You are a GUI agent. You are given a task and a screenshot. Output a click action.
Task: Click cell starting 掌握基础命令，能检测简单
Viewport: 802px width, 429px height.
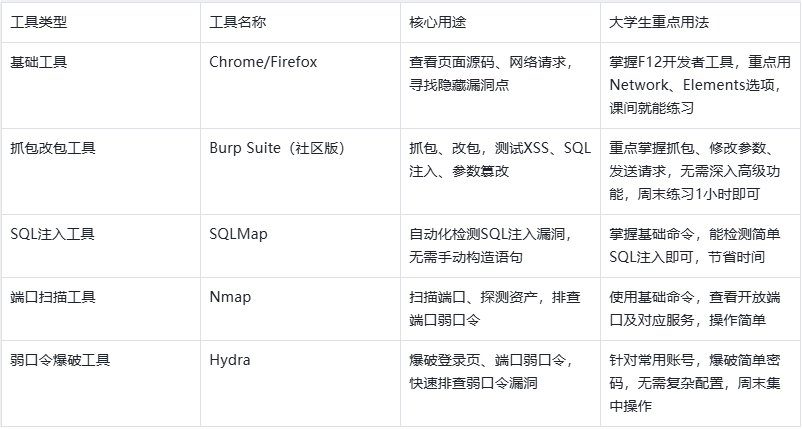700,246
